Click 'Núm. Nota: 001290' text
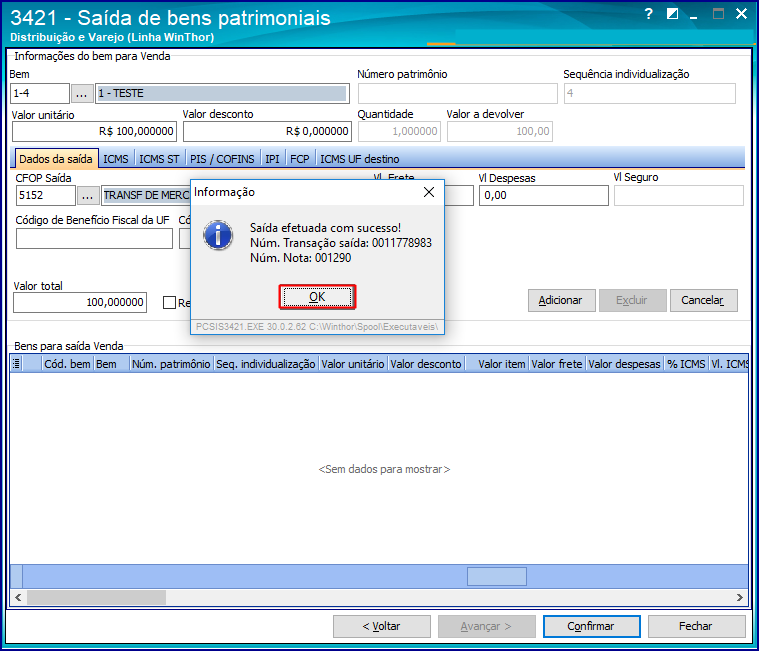The width and height of the screenshot is (759, 651). [x=301, y=258]
